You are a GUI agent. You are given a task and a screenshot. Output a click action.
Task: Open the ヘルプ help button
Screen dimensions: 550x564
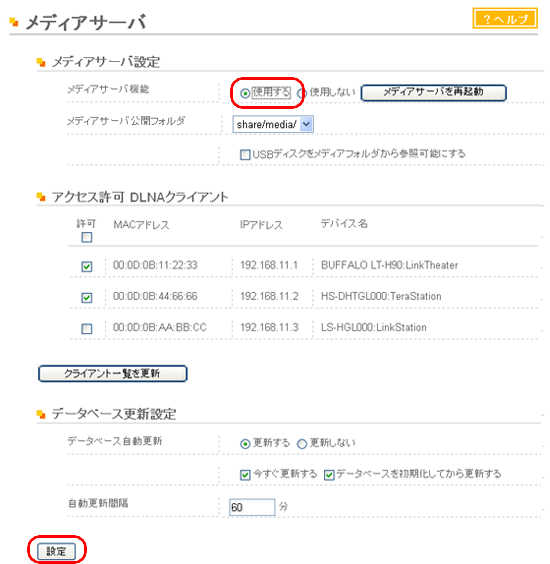click(x=505, y=18)
